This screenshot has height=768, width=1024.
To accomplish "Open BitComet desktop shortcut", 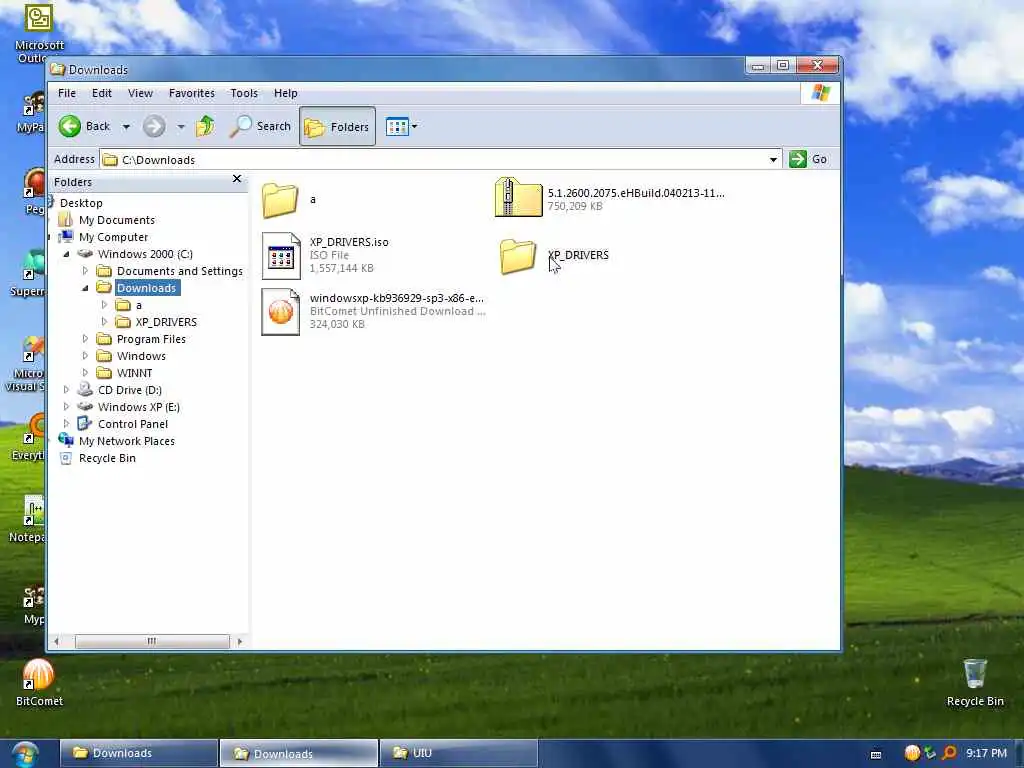I will (39, 682).
